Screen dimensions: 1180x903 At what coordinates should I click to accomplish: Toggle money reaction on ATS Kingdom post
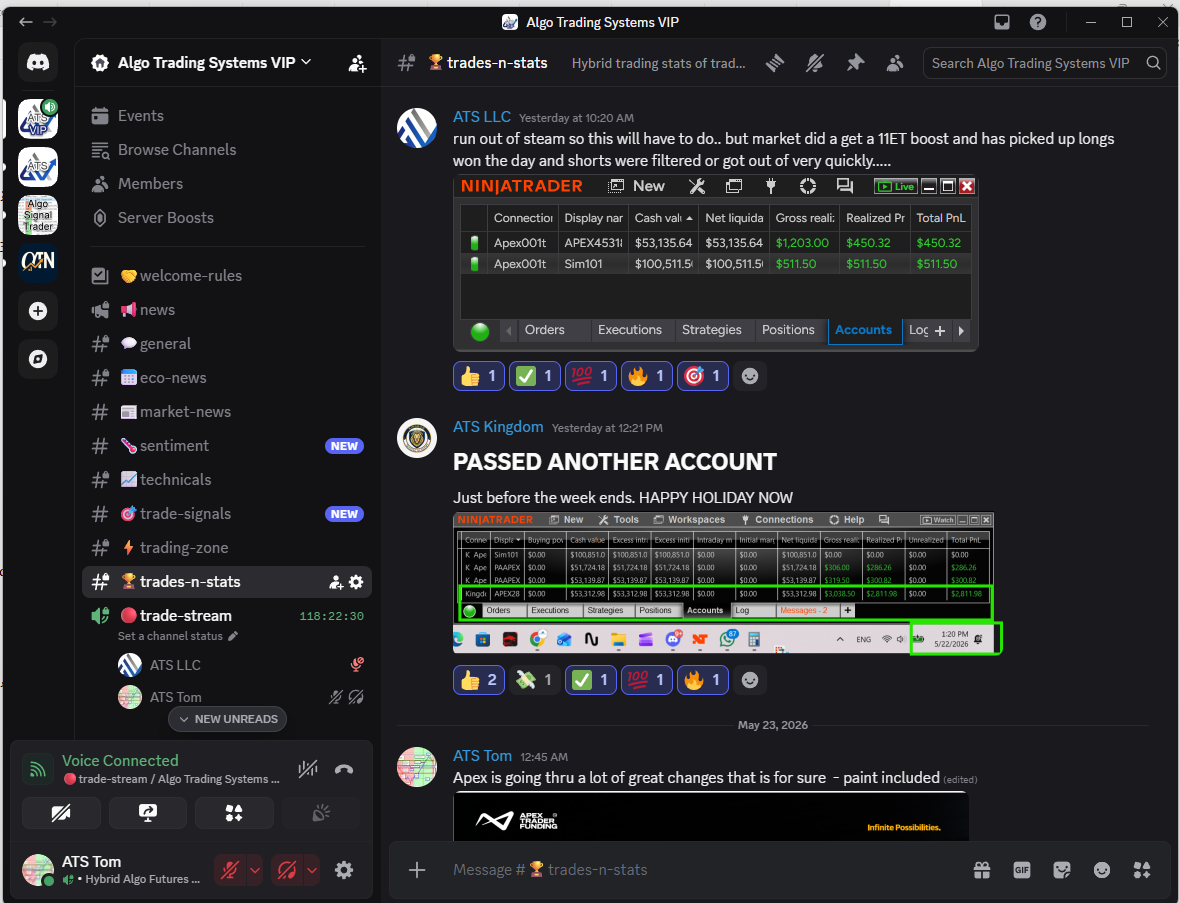point(534,680)
